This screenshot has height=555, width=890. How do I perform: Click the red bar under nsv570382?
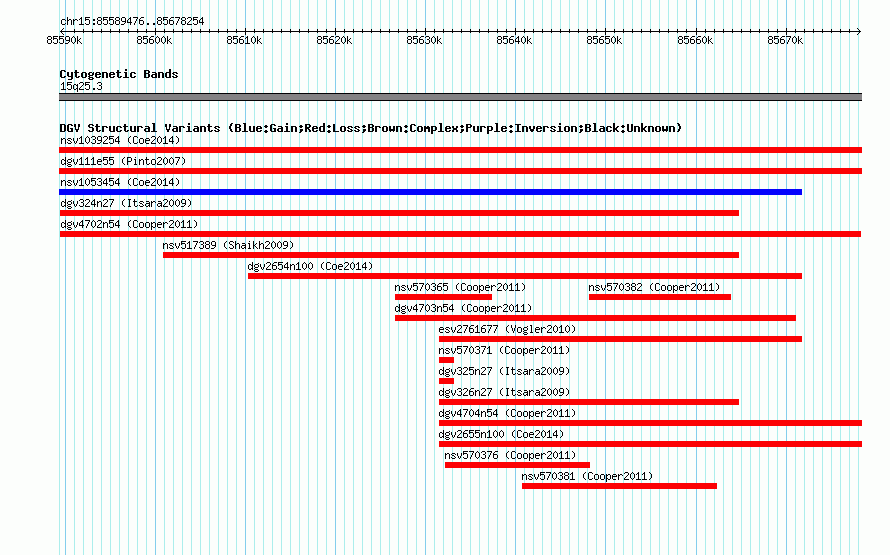pos(660,297)
